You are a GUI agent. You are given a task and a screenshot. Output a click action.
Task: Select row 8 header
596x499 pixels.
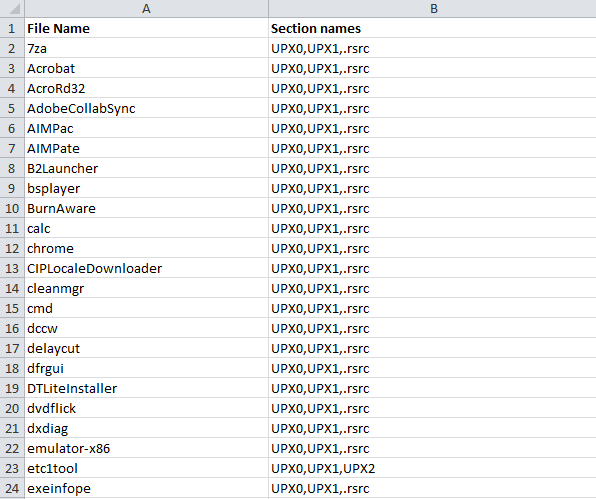click(12, 168)
